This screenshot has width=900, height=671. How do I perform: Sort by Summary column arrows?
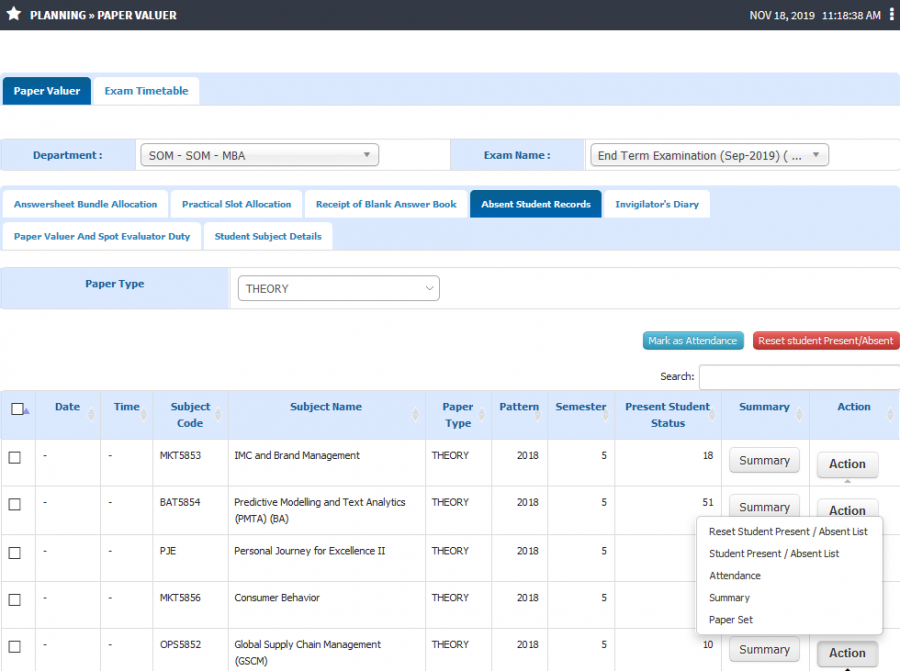point(799,414)
